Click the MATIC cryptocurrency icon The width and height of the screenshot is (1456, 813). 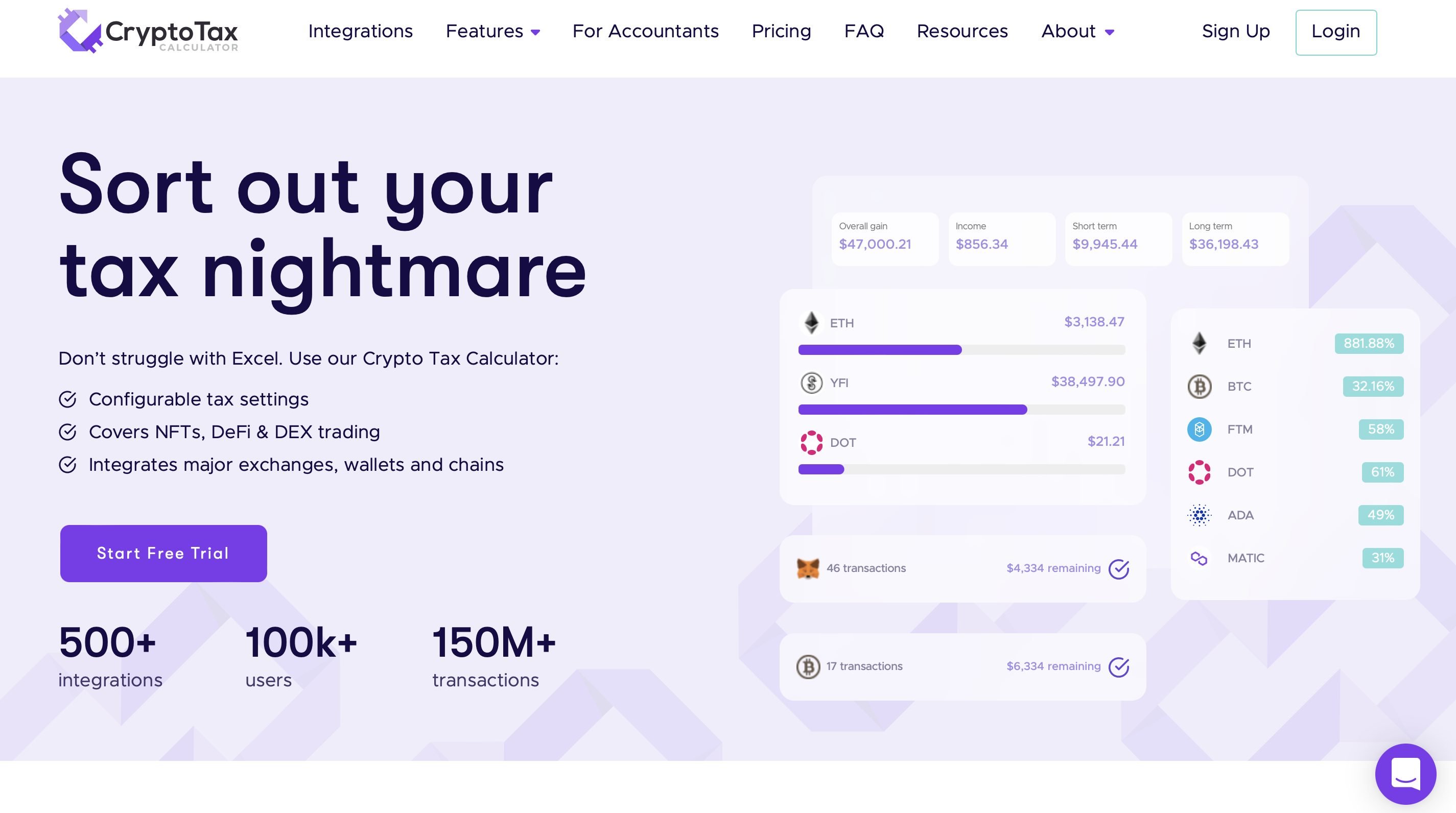pyautogui.click(x=1199, y=557)
